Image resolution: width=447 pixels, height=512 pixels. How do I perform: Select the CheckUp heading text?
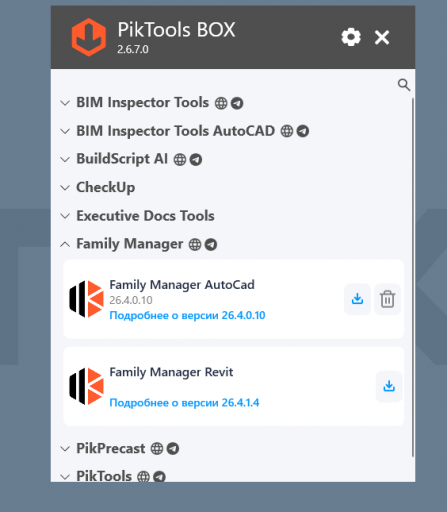[106, 187]
